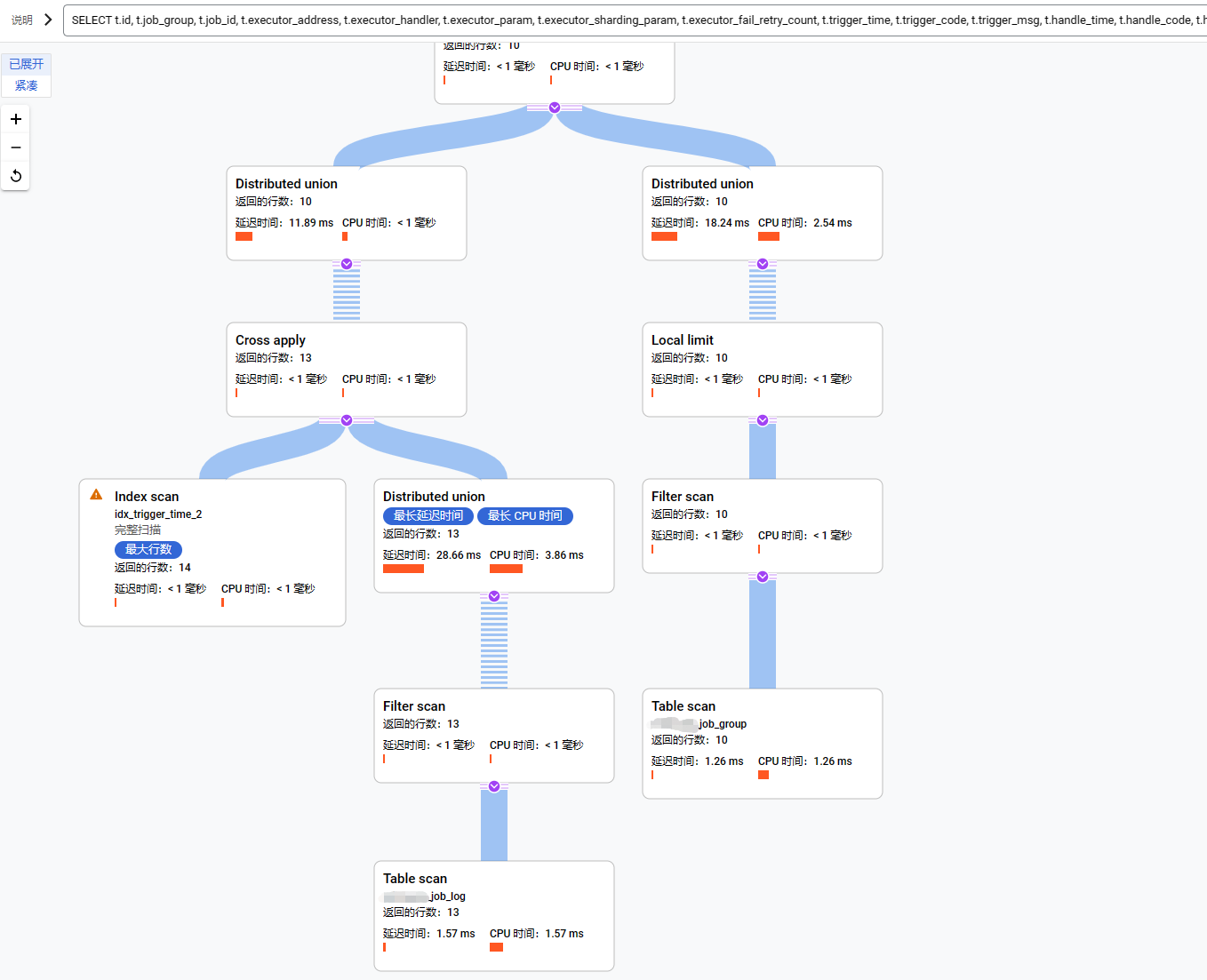Click the zoom out minus button
Screen dimensions: 1207x980
(16, 147)
